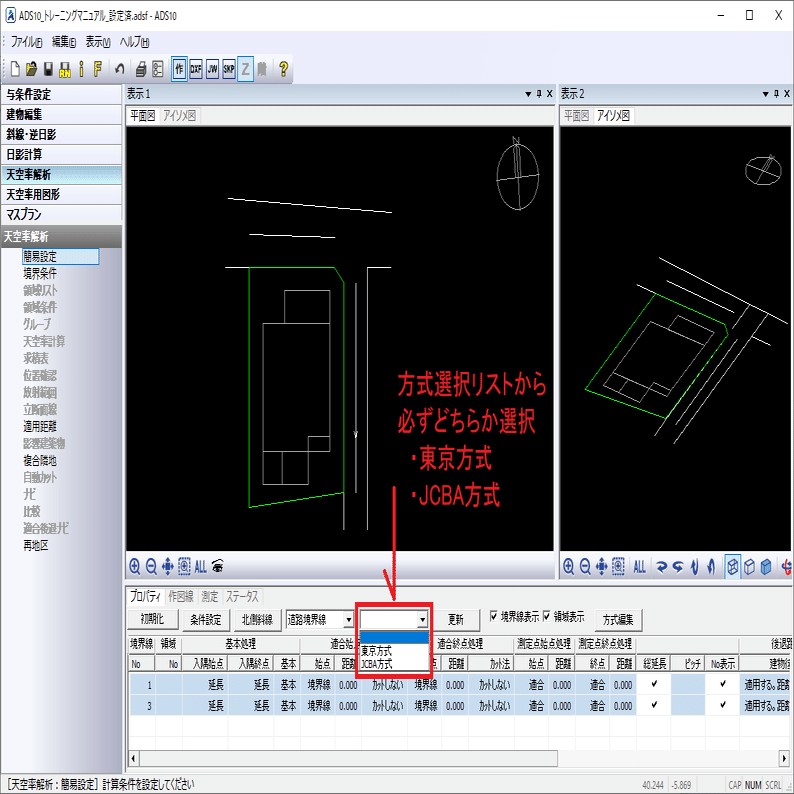794x794 pixels.
Task: Click the 更新 button
Action: pyautogui.click(x=456, y=620)
